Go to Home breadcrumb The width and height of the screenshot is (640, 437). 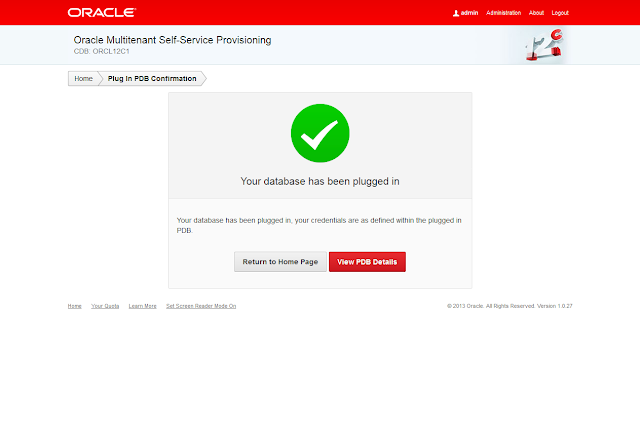(83, 78)
